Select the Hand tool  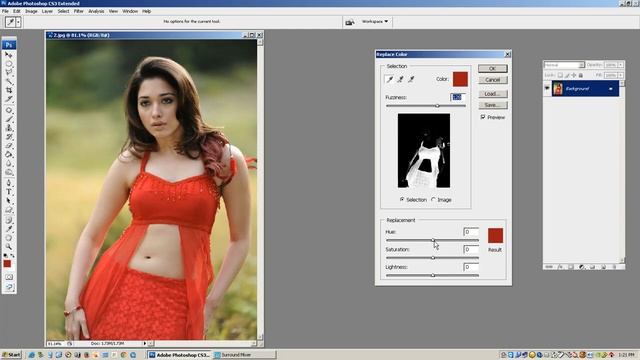point(9,238)
